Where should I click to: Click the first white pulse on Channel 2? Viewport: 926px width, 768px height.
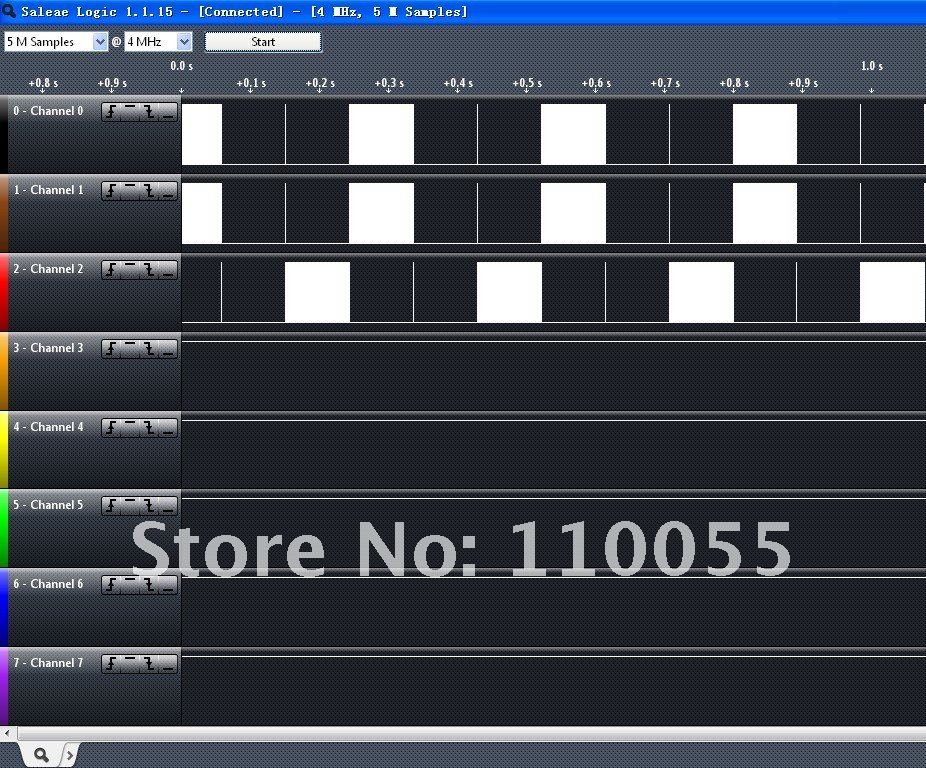(x=317, y=292)
